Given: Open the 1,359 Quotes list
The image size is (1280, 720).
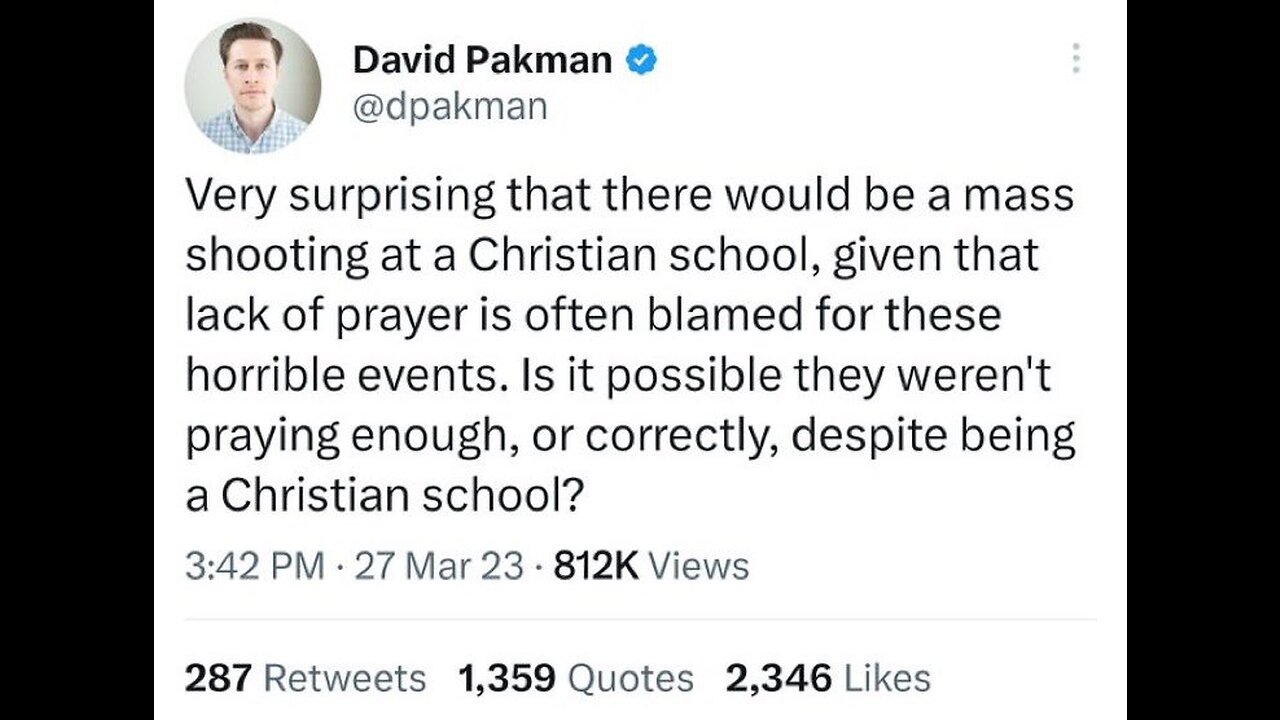Looking at the screenshot, I should click(x=575, y=678).
